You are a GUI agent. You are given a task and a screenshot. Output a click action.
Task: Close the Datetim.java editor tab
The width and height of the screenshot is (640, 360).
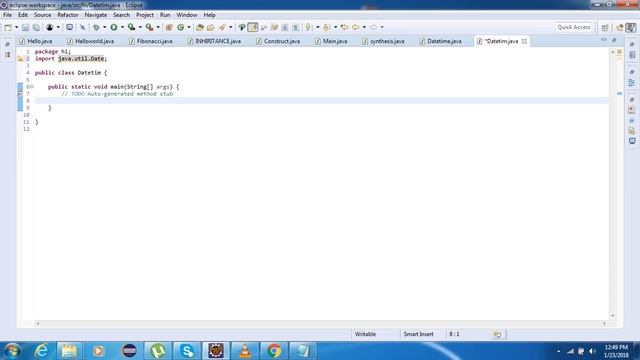click(x=524, y=41)
